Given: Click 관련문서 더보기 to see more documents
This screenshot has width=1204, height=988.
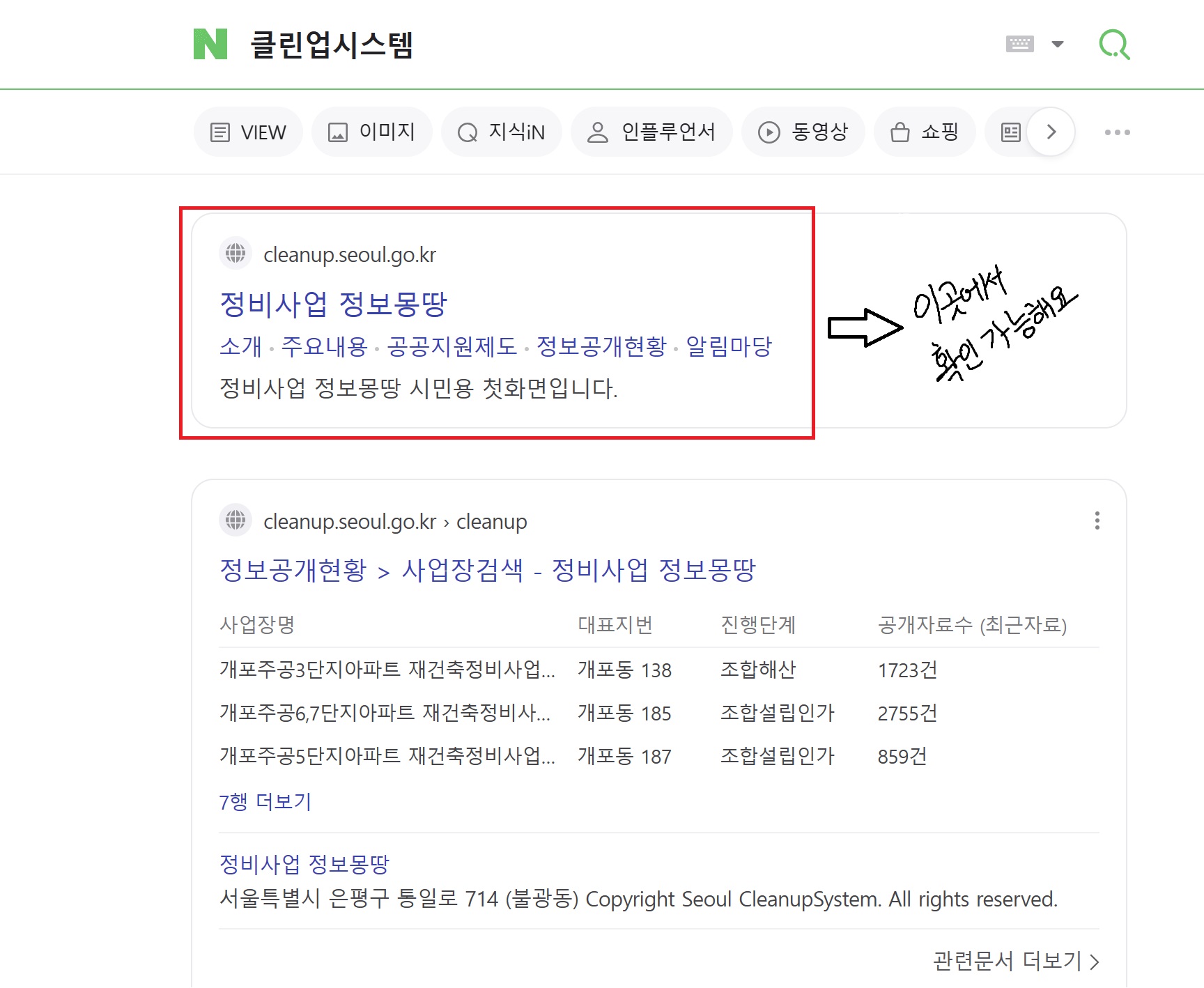Looking at the screenshot, I should pos(1017,962).
